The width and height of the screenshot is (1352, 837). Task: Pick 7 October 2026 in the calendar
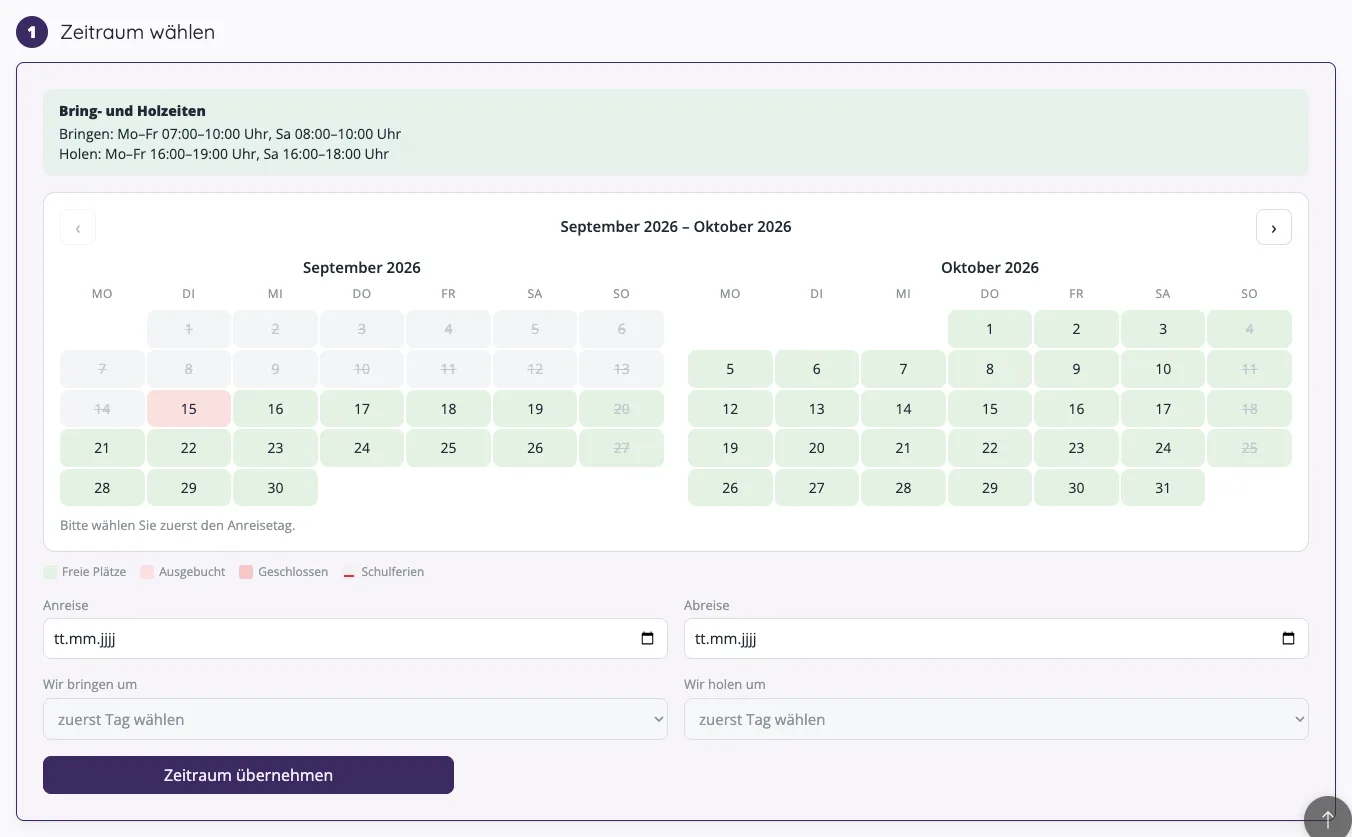903,369
